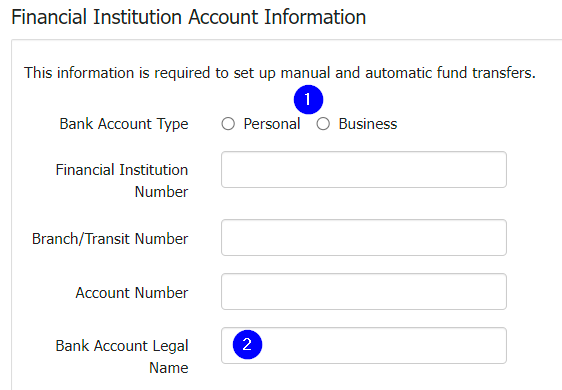Click the 'Financial Institution Number' field label
562x390 pixels.
(122, 181)
